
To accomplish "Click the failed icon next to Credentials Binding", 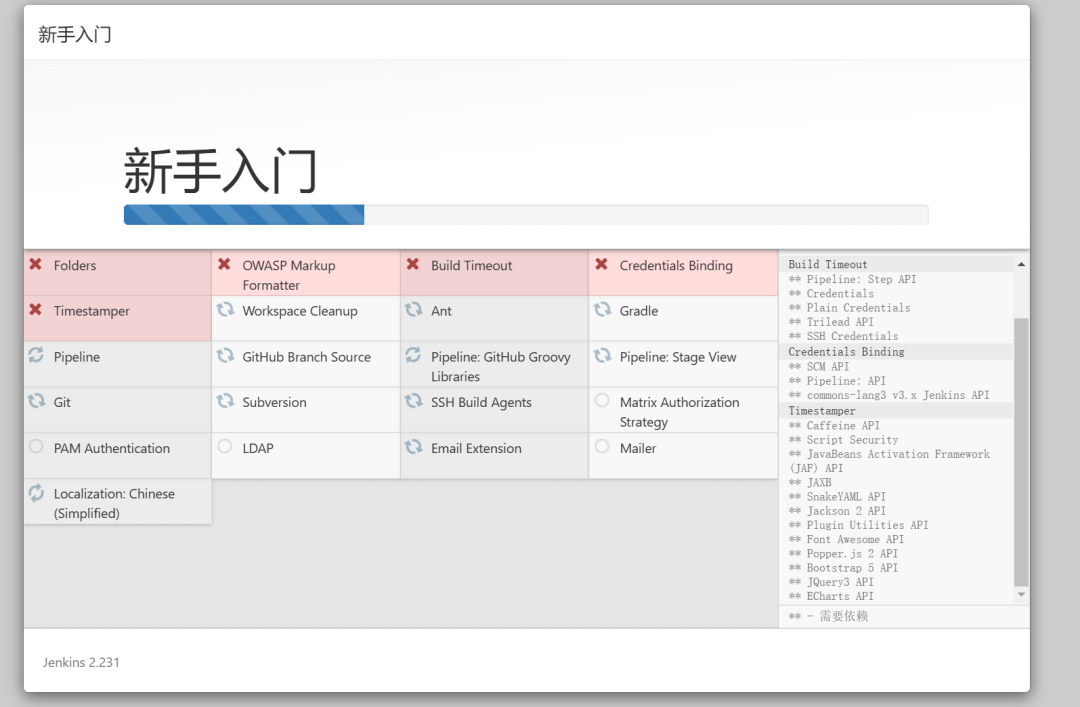I will 601,264.
